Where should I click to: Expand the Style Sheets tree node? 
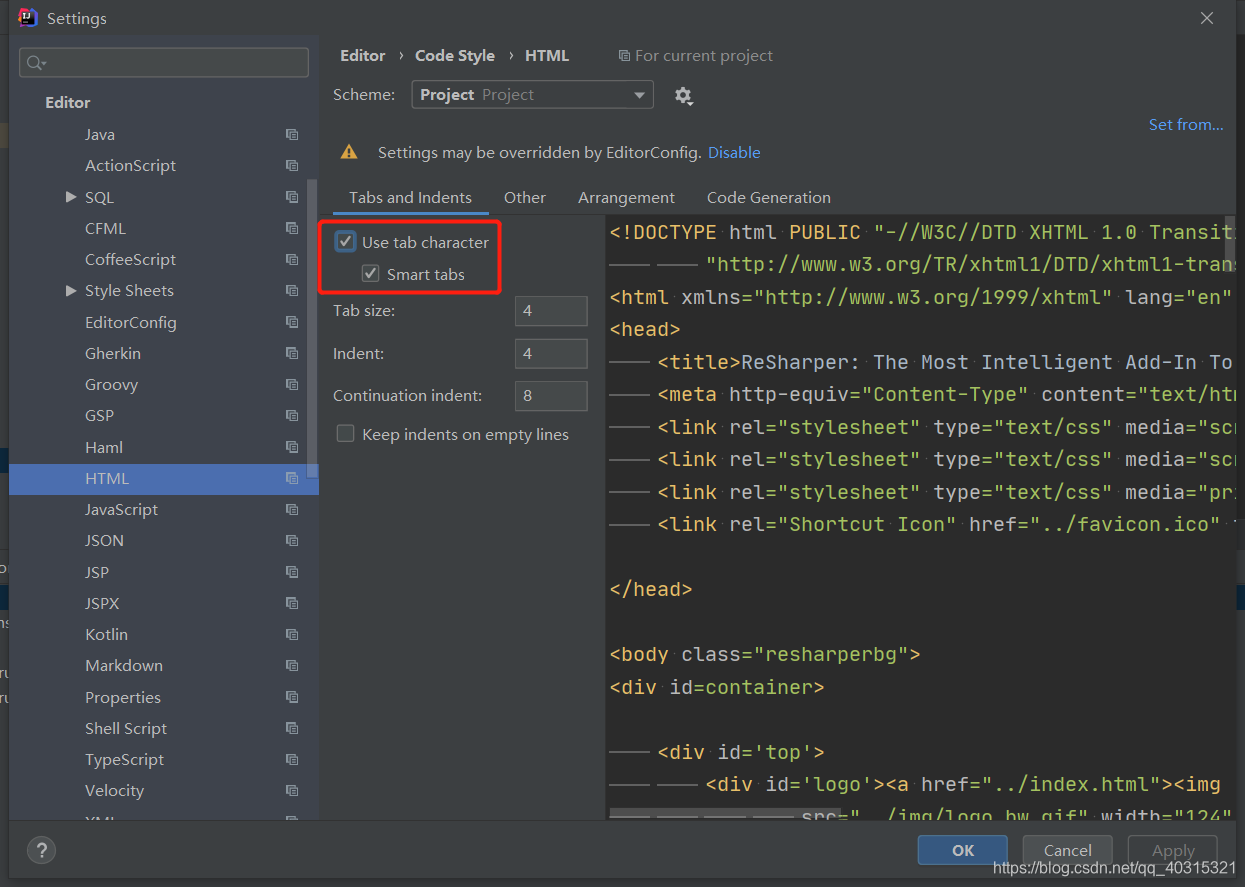71,291
